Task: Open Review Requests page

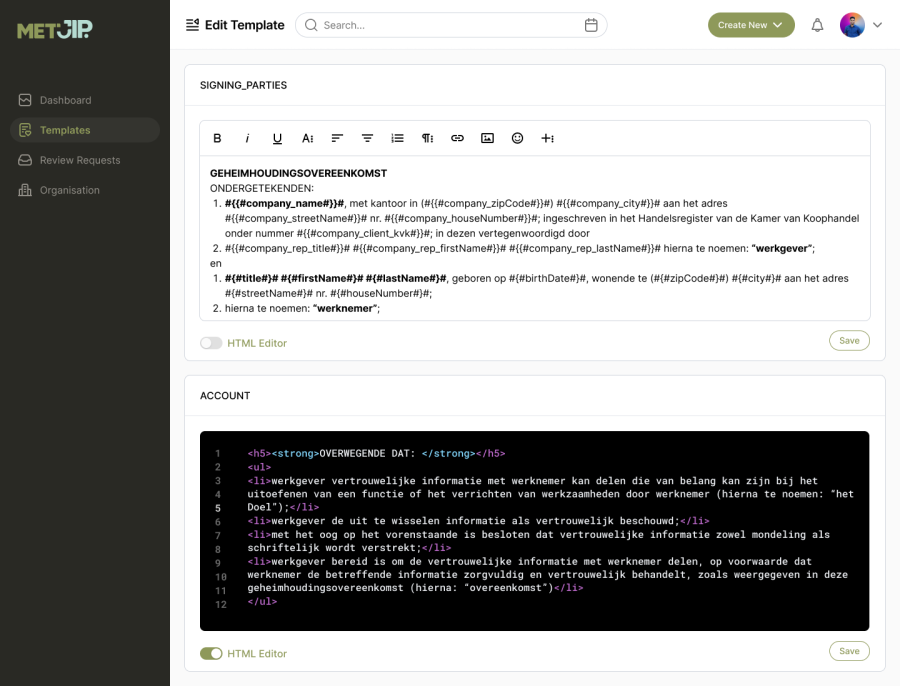Action: pos(85,160)
